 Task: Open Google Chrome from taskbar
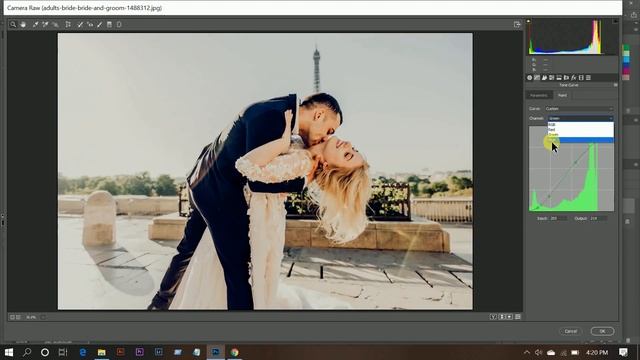coord(235,352)
